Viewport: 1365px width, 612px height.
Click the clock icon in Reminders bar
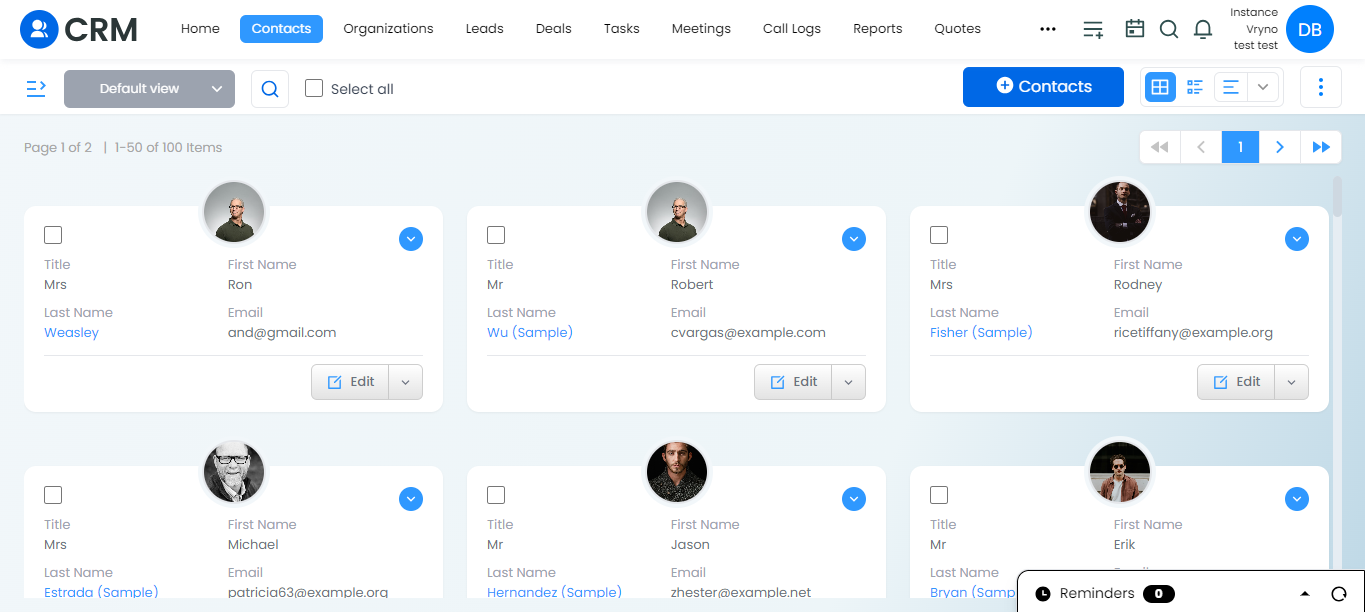(1043, 593)
